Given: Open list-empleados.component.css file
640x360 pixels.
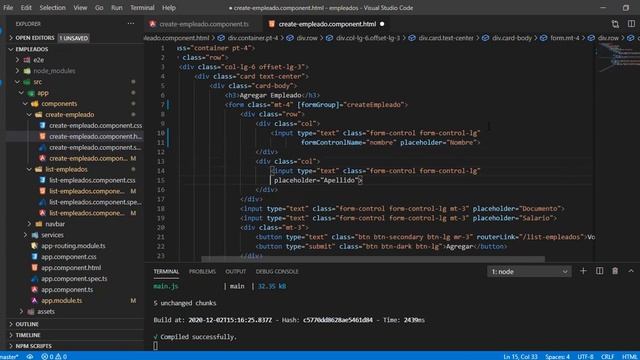Looking at the screenshot, I should (92, 180).
